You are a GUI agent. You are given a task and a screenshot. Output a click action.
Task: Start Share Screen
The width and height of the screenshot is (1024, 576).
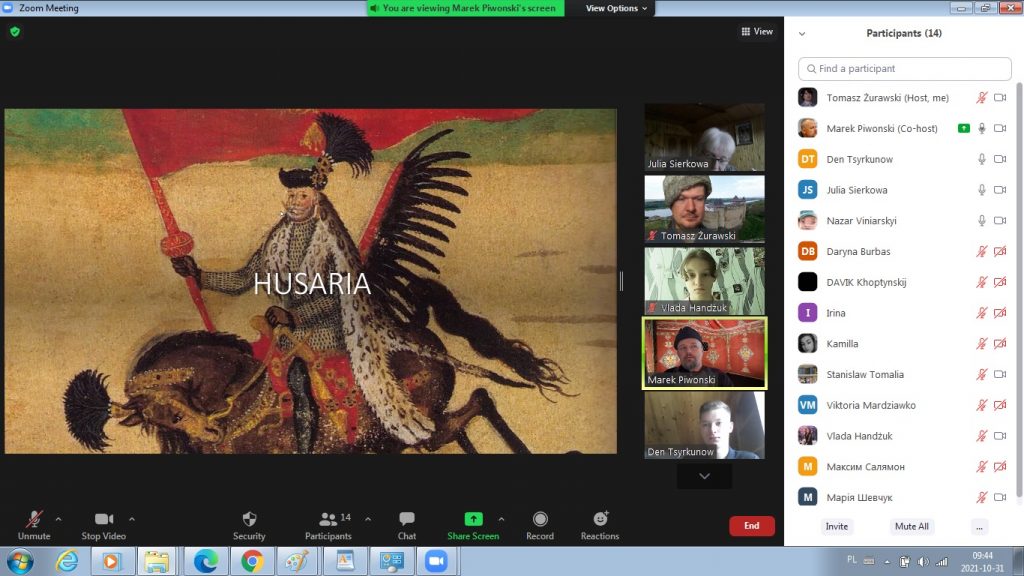tap(473, 524)
